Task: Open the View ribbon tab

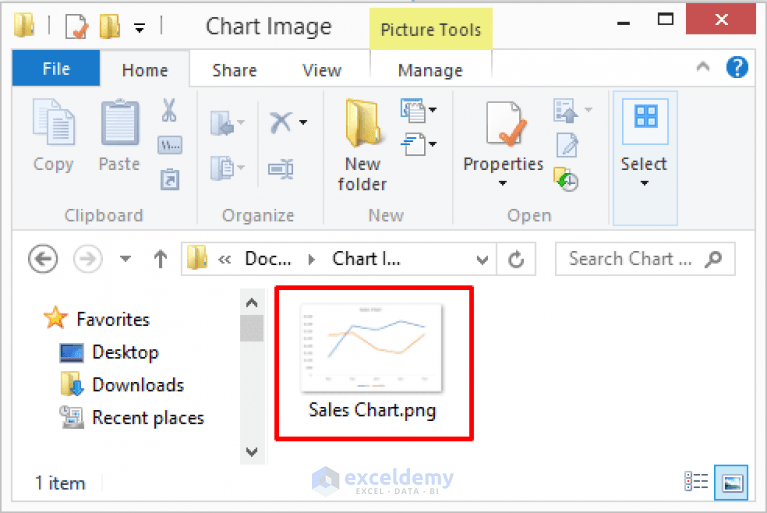Action: coord(321,70)
